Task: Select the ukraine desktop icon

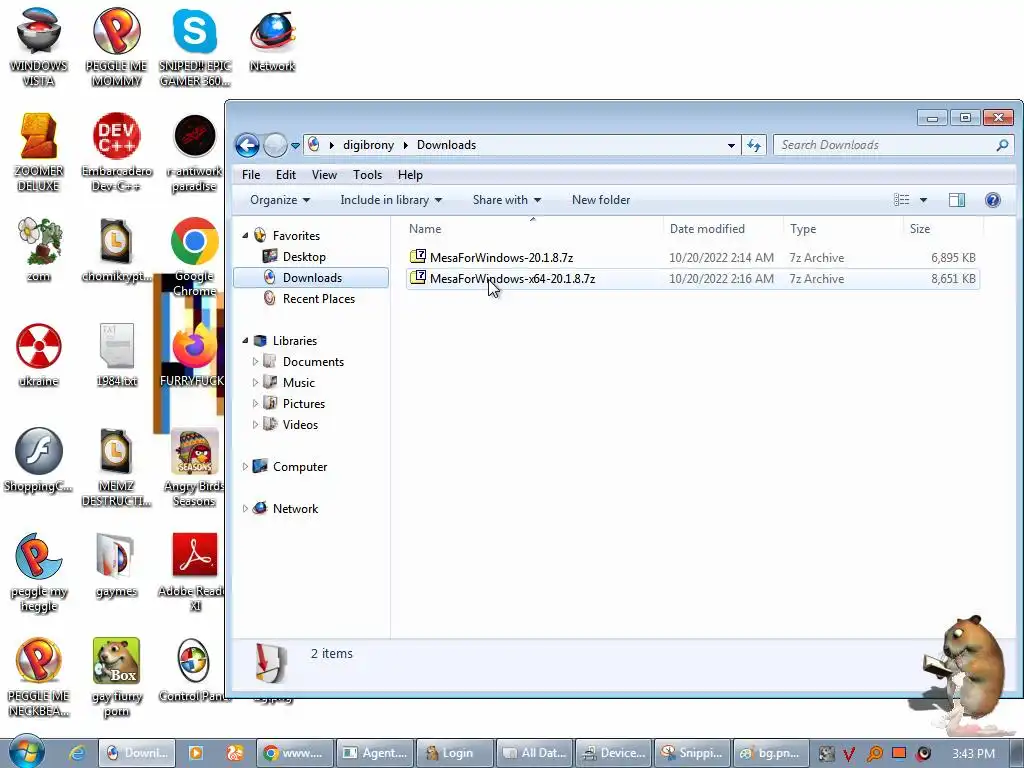Action: pos(39,355)
